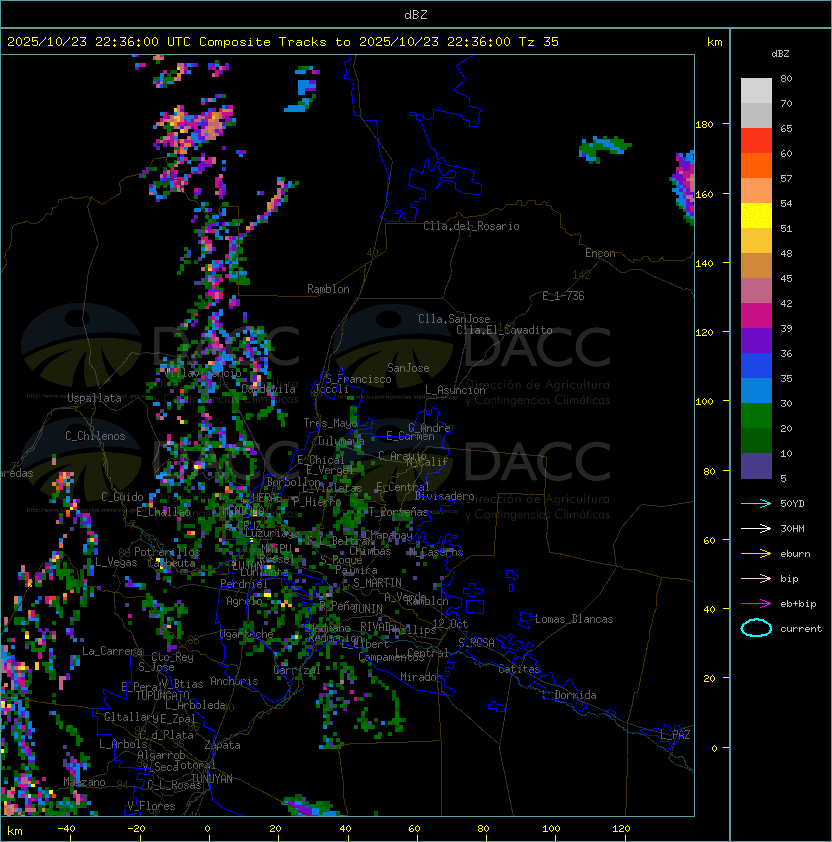
Task: Click the 'Agrelo' map label
Action: 244,601
